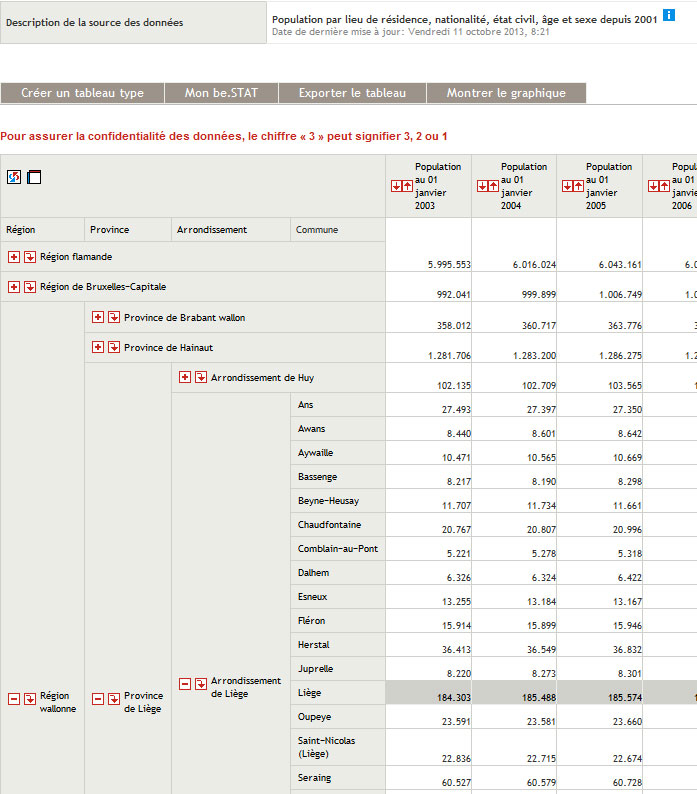Select the Bassenge commune row label
Image resolution: width=697 pixels, height=794 pixels.
(318, 477)
